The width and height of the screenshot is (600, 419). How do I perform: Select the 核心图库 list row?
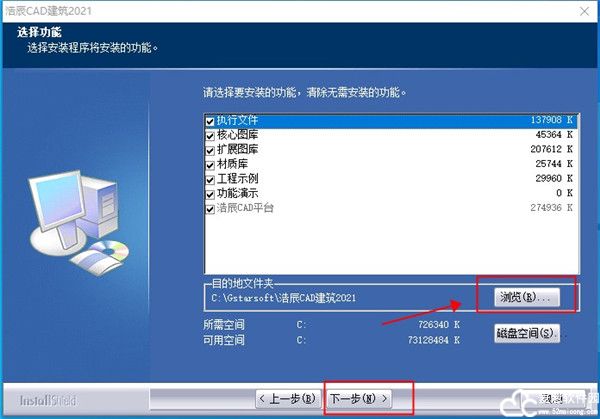tap(392, 135)
